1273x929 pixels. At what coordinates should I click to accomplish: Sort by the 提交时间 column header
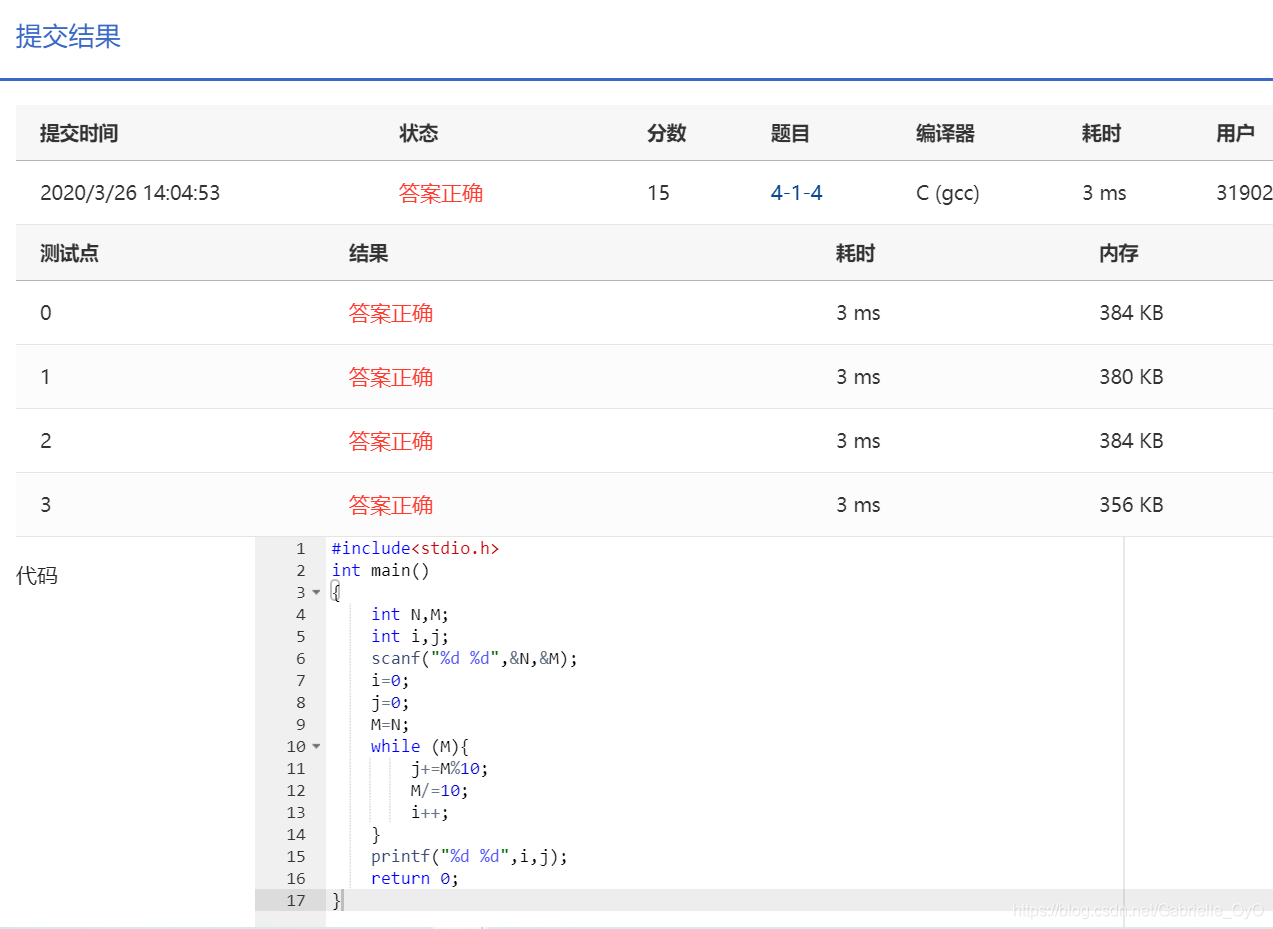point(79,132)
